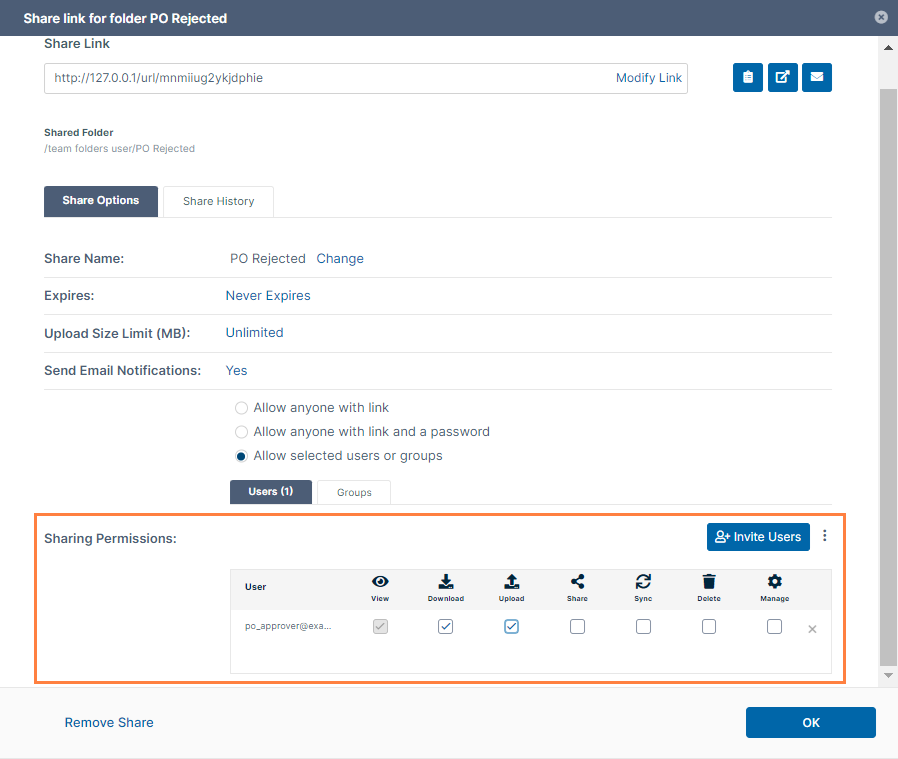Open share link in new window icon

coord(783,77)
